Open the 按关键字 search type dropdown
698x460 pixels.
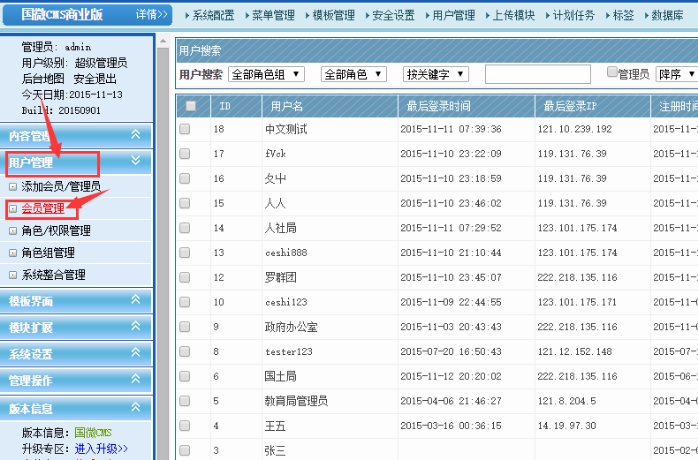436,75
